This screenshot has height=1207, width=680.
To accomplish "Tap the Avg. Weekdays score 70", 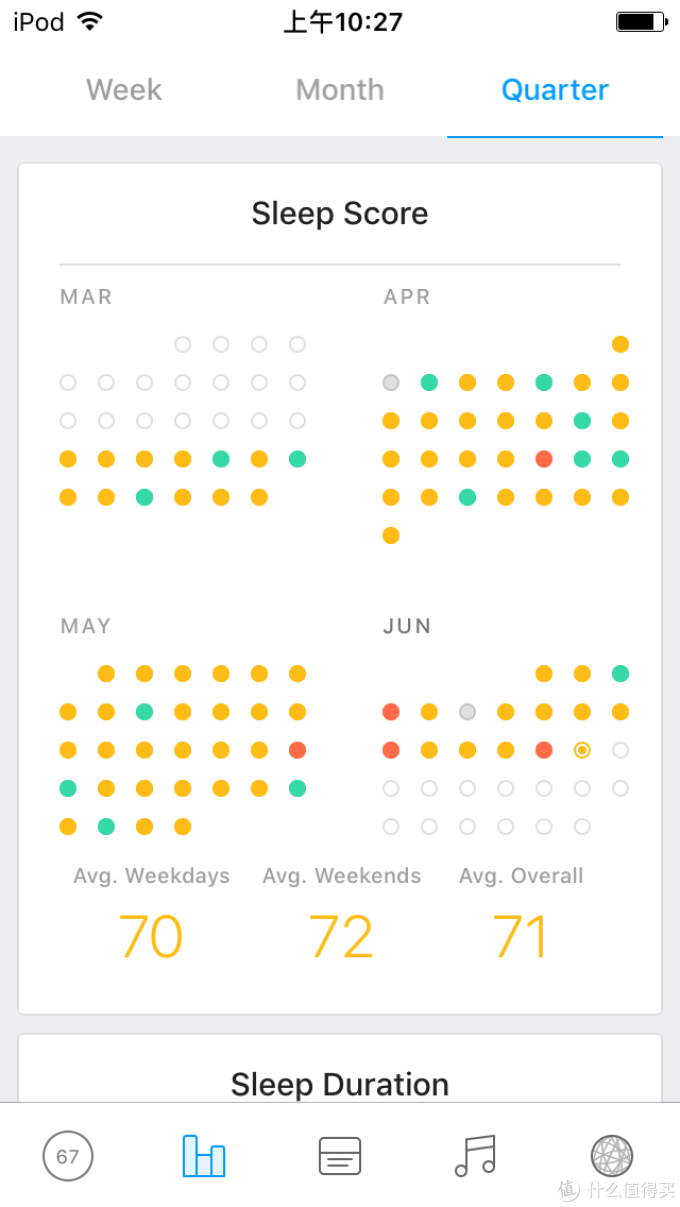I will [151, 937].
